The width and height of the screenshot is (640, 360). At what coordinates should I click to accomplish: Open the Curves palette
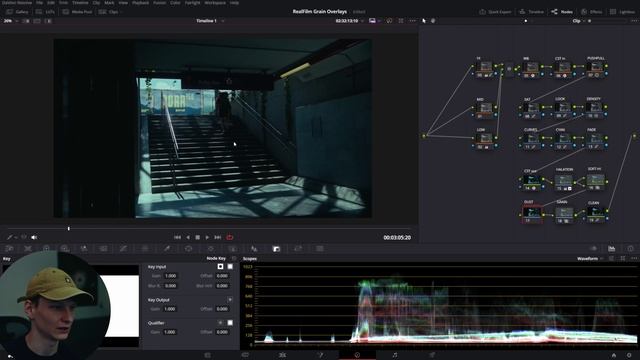click(123, 249)
